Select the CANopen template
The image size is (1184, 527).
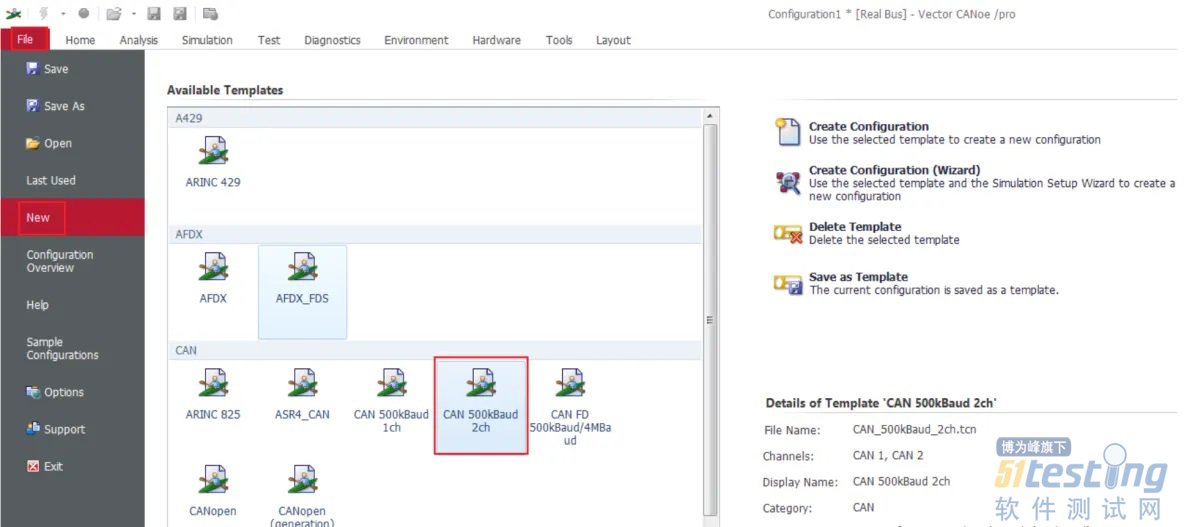tap(213, 492)
